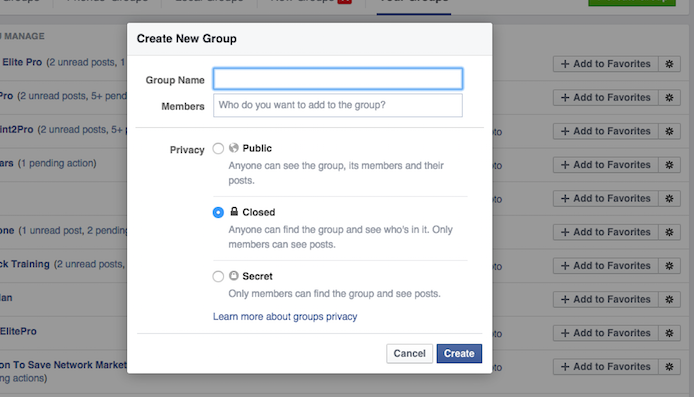The height and width of the screenshot is (397, 694).
Task: Open gear options for Training group row
Action: [x=669, y=266]
